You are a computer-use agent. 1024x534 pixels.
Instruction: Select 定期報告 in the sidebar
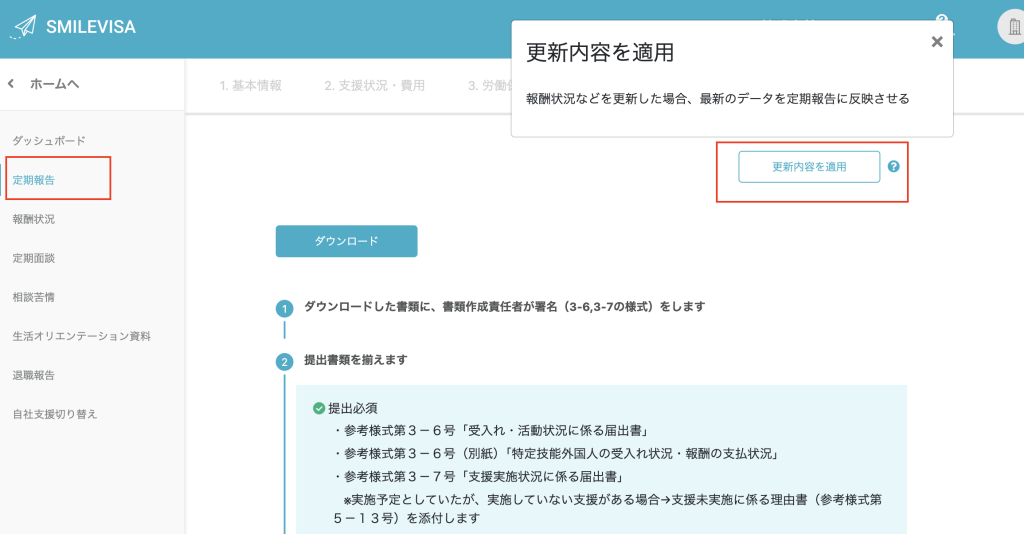pyautogui.click(x=33, y=180)
